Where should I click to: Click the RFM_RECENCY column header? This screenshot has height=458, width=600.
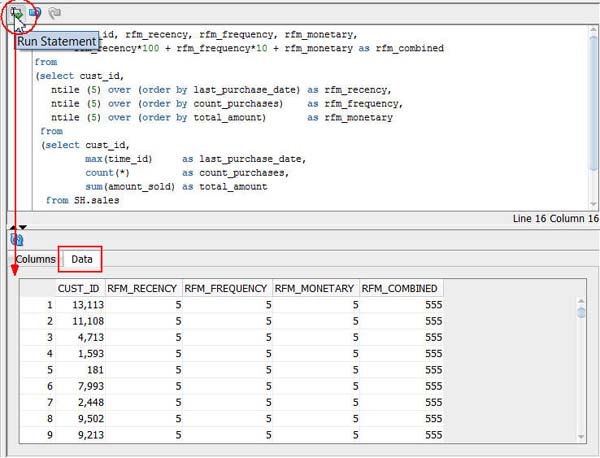143,289
